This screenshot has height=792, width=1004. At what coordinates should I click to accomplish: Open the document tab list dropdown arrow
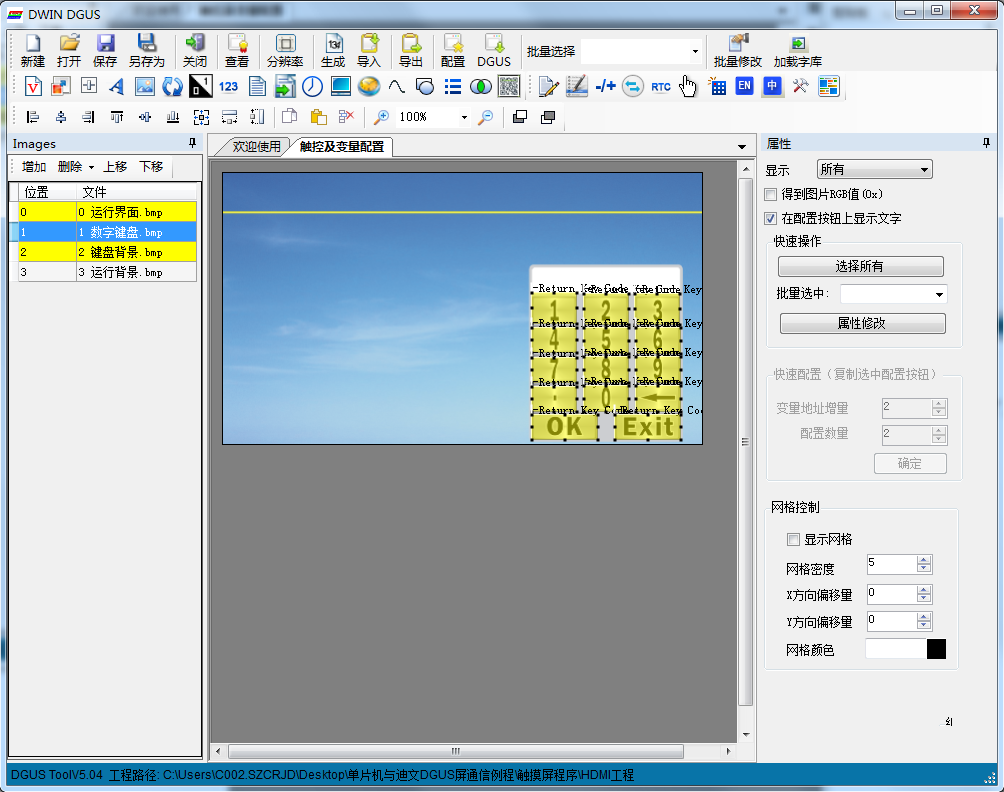[x=741, y=147]
